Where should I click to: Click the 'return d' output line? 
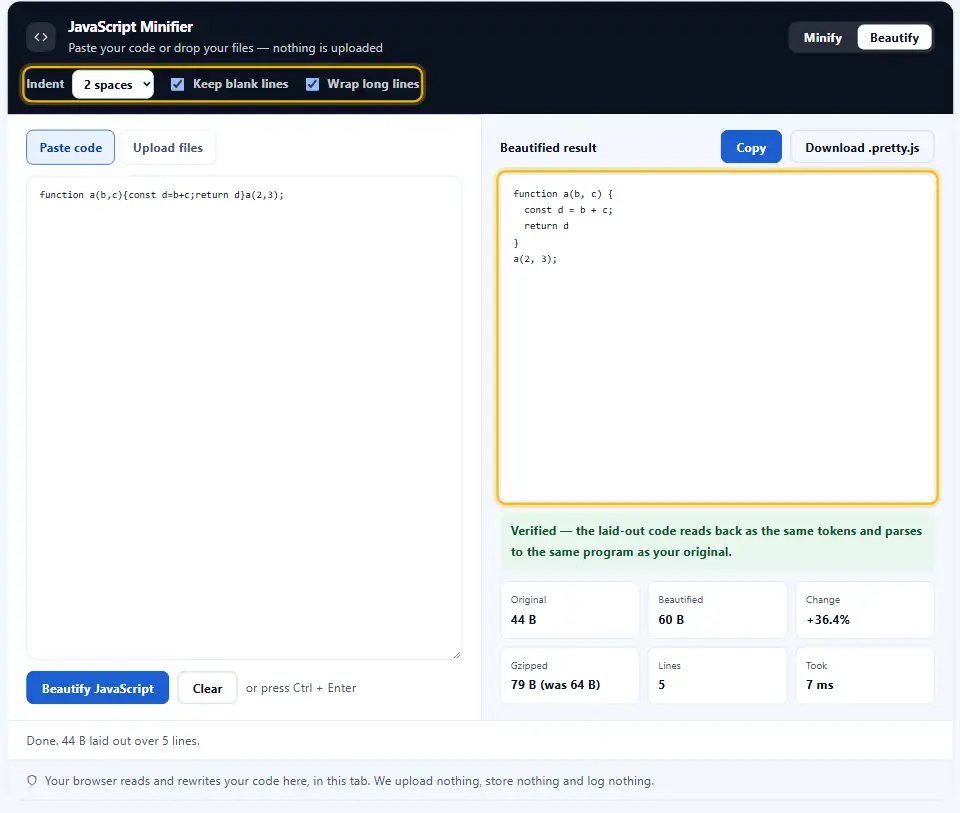(546, 226)
